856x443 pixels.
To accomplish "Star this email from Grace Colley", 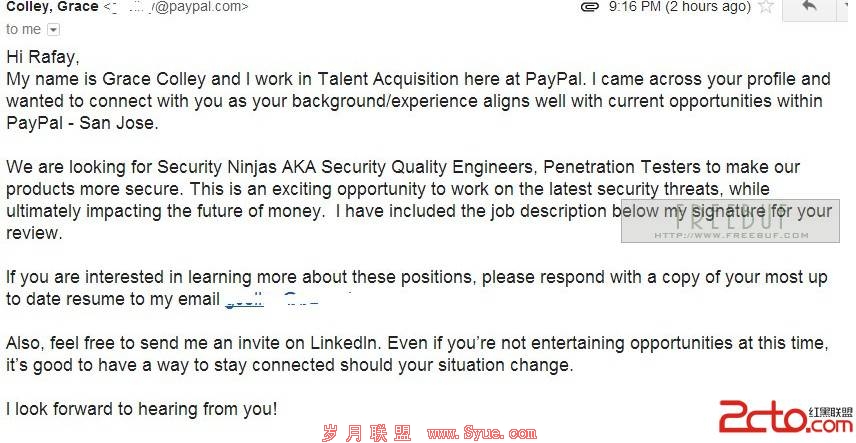I will tap(766, 7).
